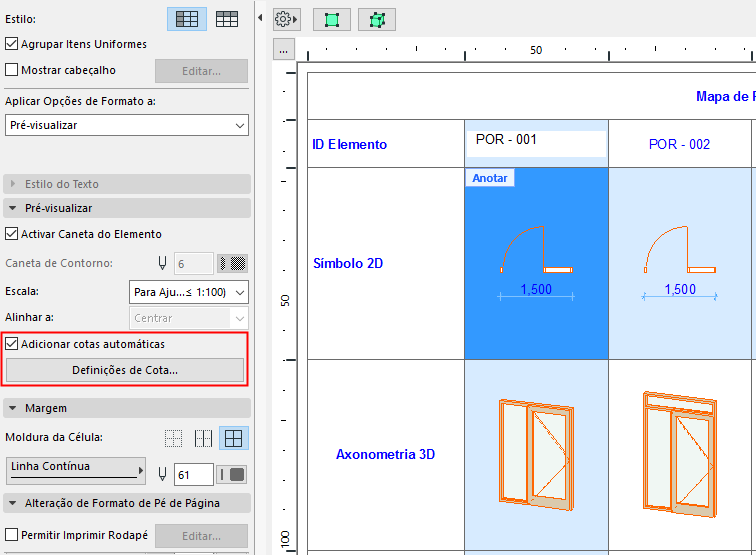Click the Símbolo 2D row label
The image size is (756, 555).
pos(348,263)
